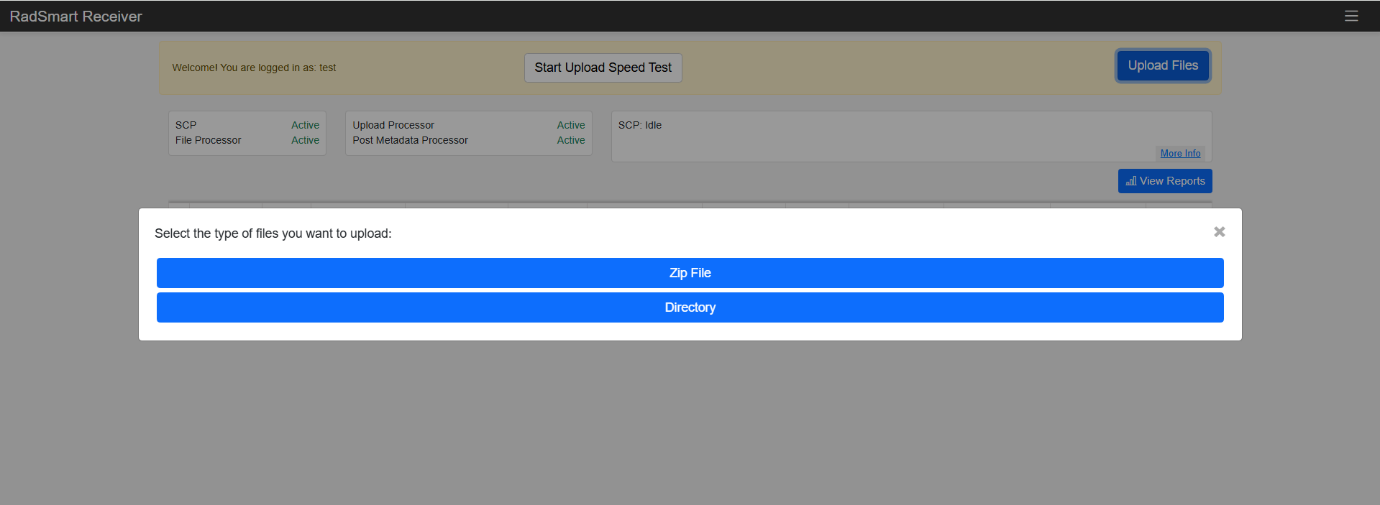This screenshot has height=505, width=1380.
Task: Click the 'Select the type of files' prompt
Action: point(273,234)
